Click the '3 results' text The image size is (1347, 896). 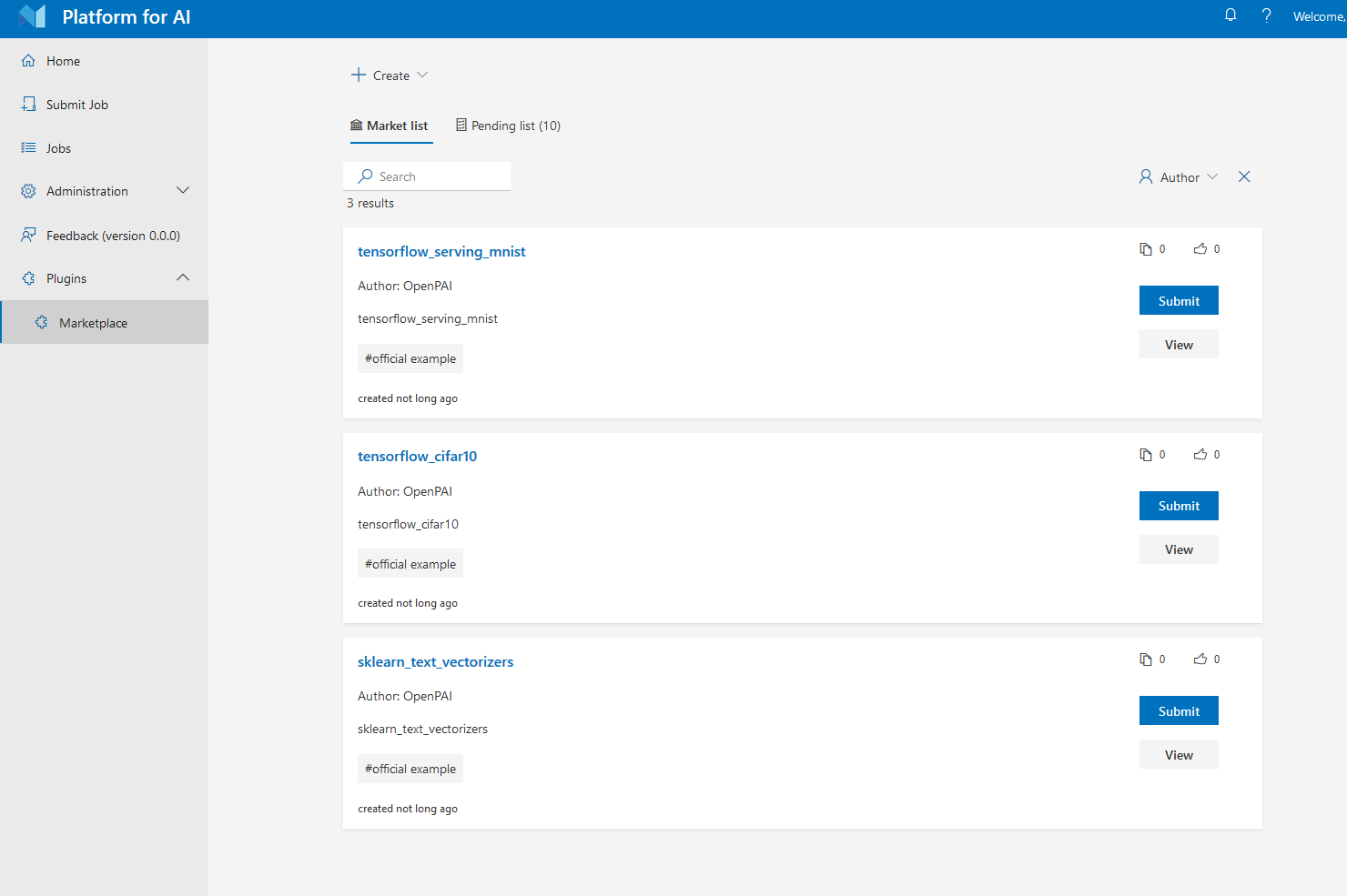(x=370, y=203)
